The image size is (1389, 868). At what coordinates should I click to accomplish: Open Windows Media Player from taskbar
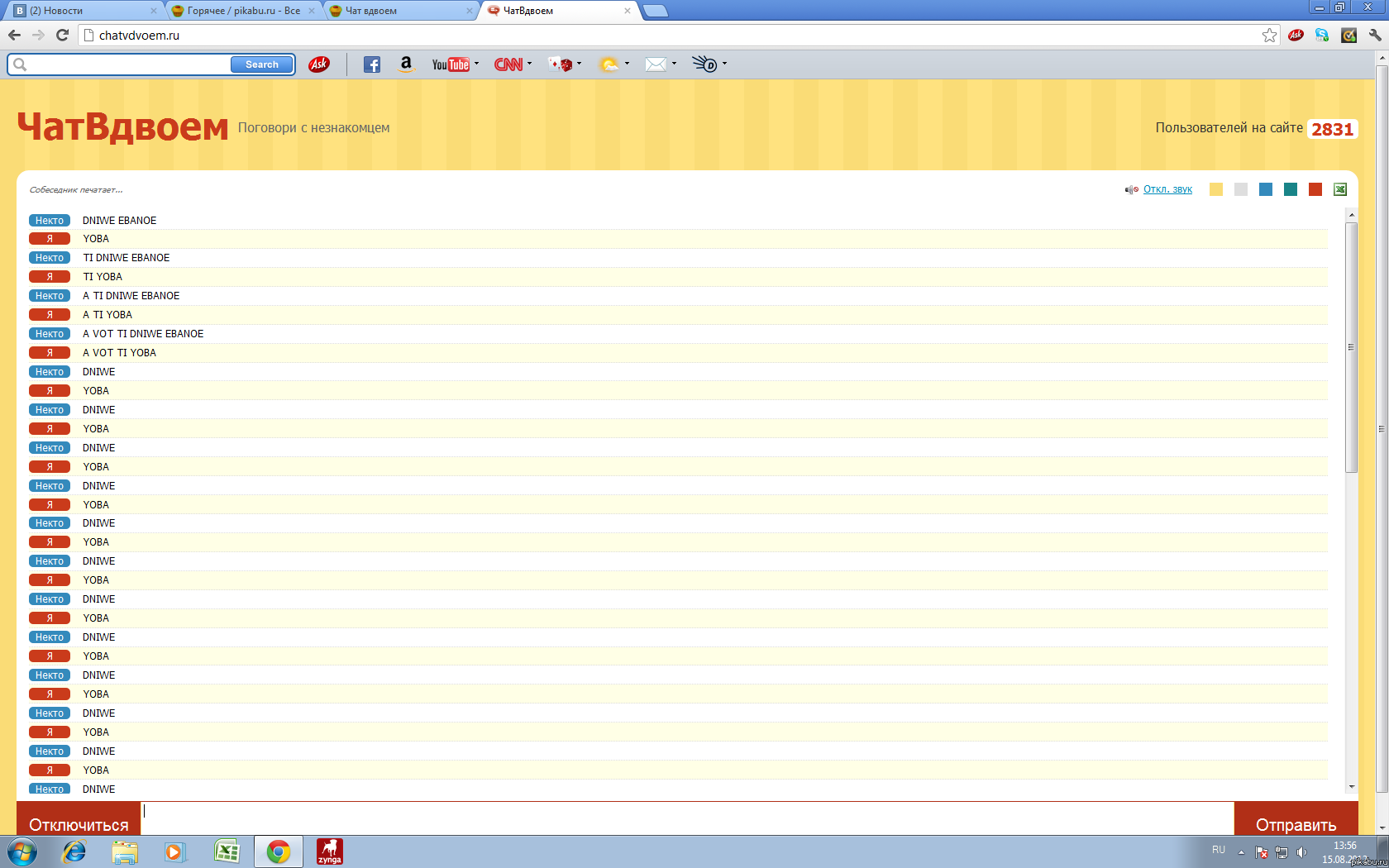175,851
